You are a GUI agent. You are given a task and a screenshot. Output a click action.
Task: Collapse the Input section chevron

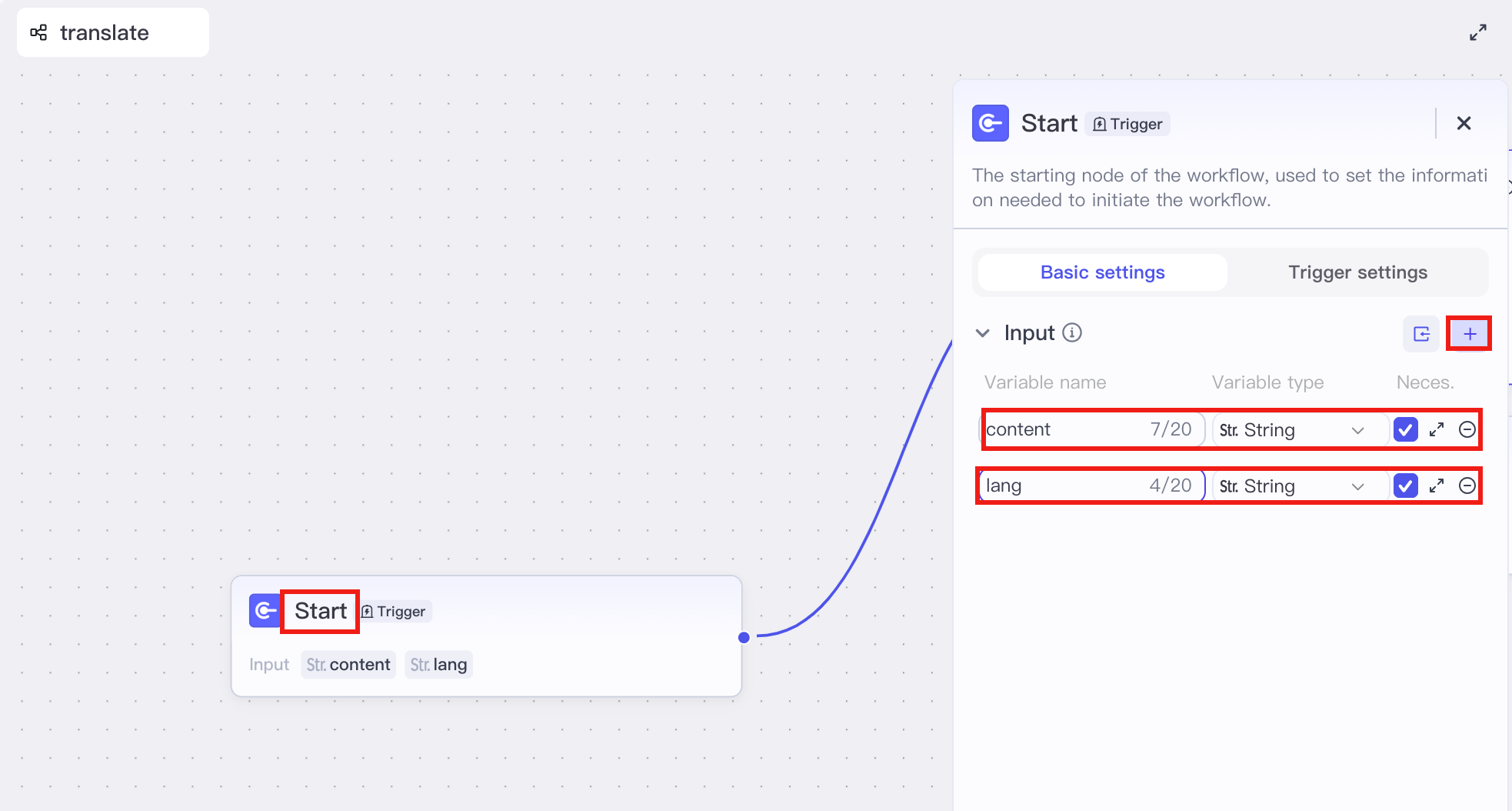[983, 333]
